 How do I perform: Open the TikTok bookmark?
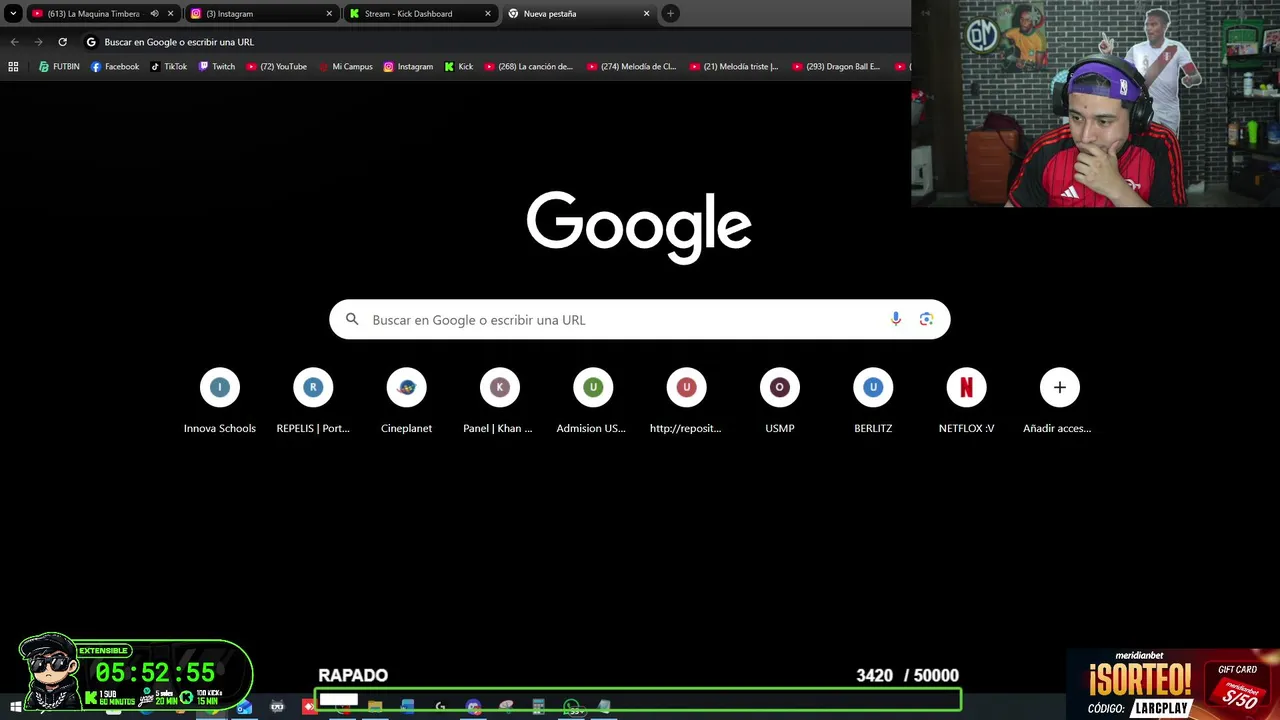(169, 67)
